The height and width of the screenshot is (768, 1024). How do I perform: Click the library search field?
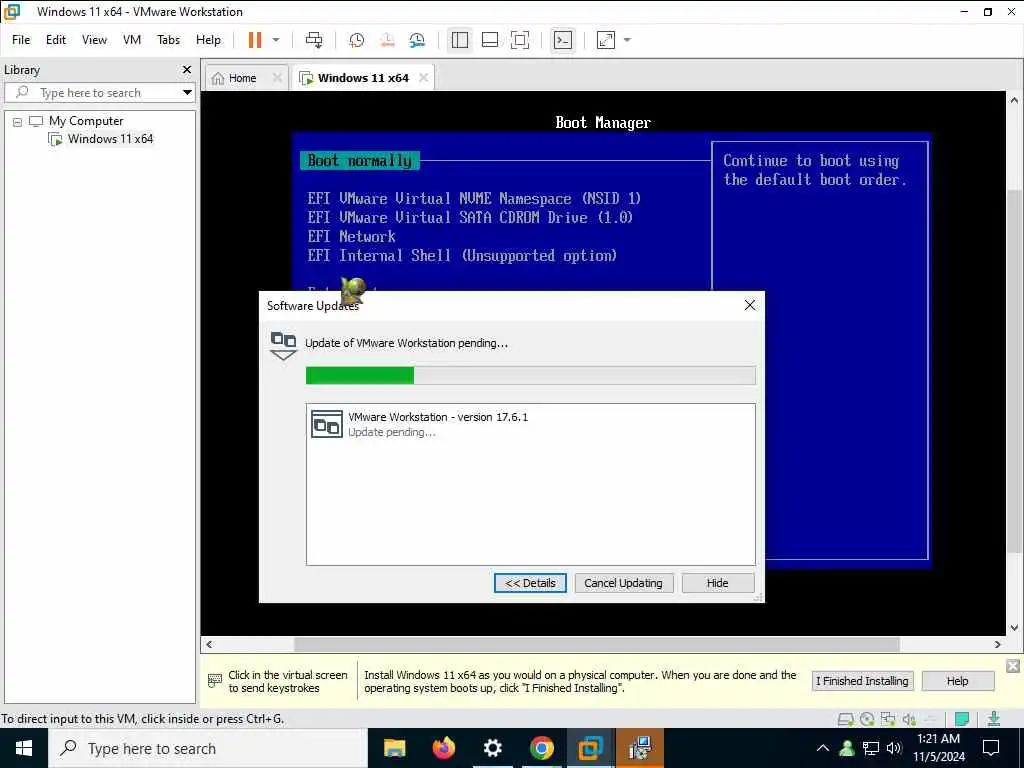coord(93,93)
